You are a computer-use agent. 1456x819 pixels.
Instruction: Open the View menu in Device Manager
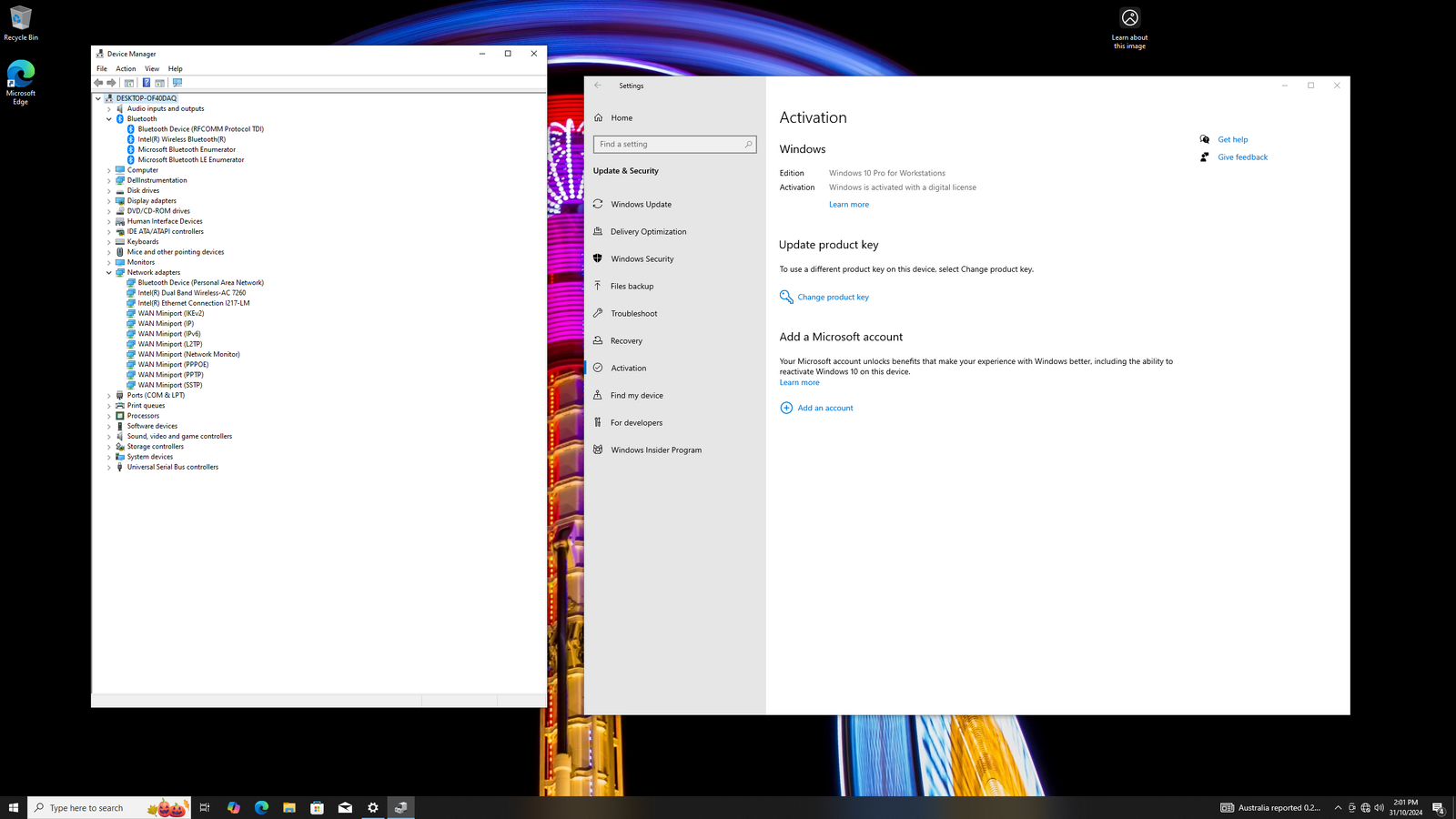tap(152, 69)
